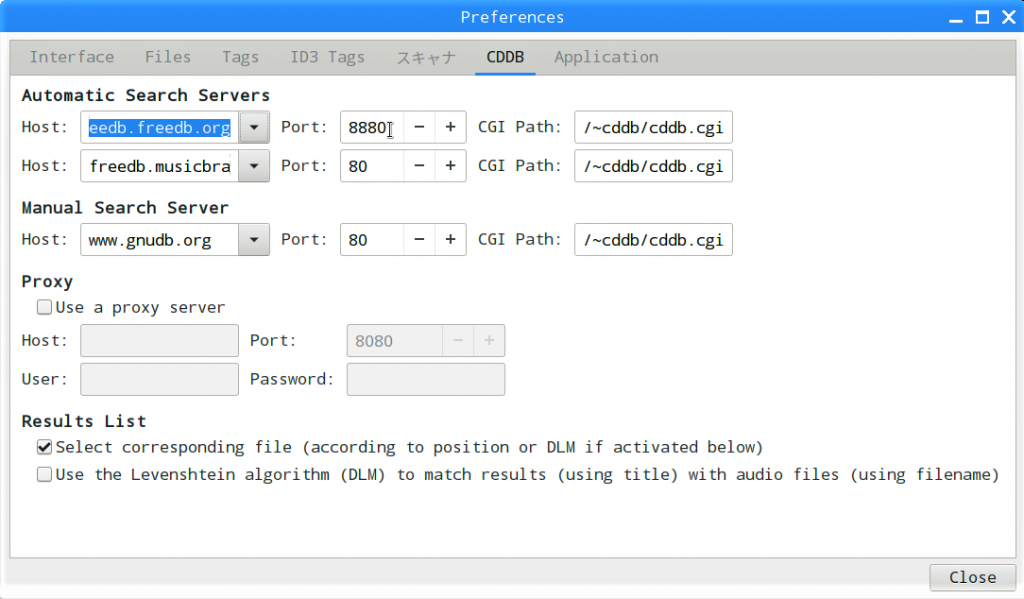Expand the freedb.musicbrainz host dropdown

(255, 166)
